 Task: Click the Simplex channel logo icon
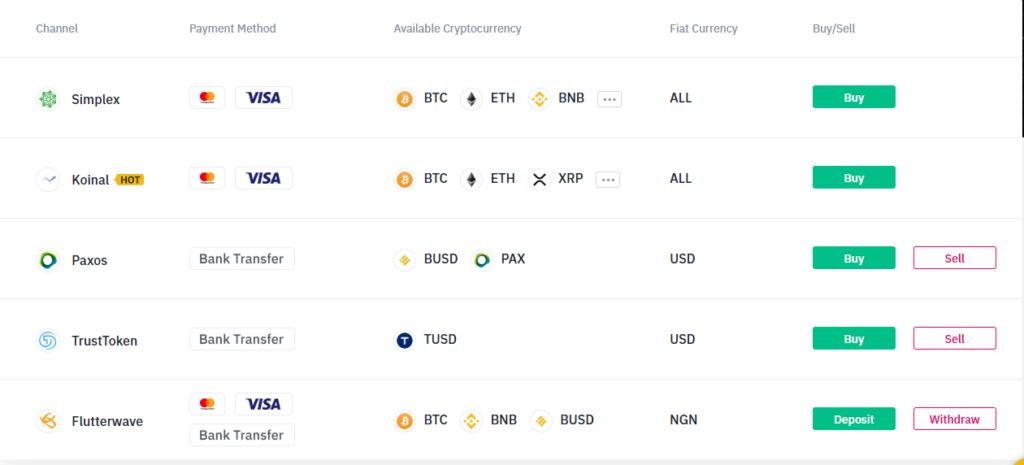(x=47, y=99)
